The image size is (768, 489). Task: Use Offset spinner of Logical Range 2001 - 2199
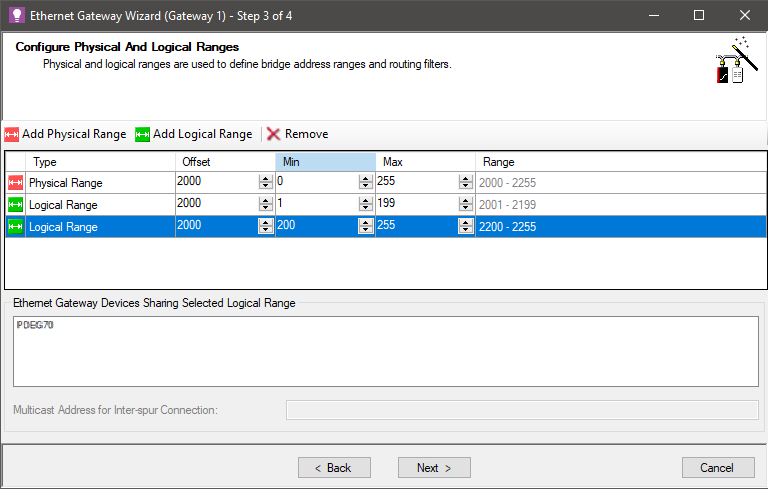(x=266, y=204)
